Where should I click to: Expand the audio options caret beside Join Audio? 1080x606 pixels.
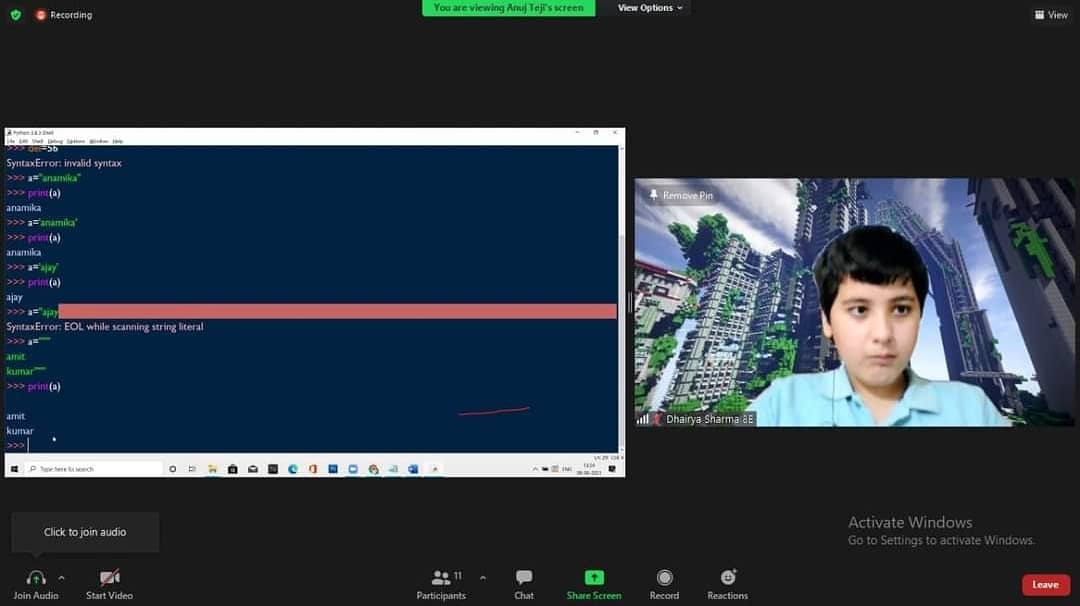[61, 578]
